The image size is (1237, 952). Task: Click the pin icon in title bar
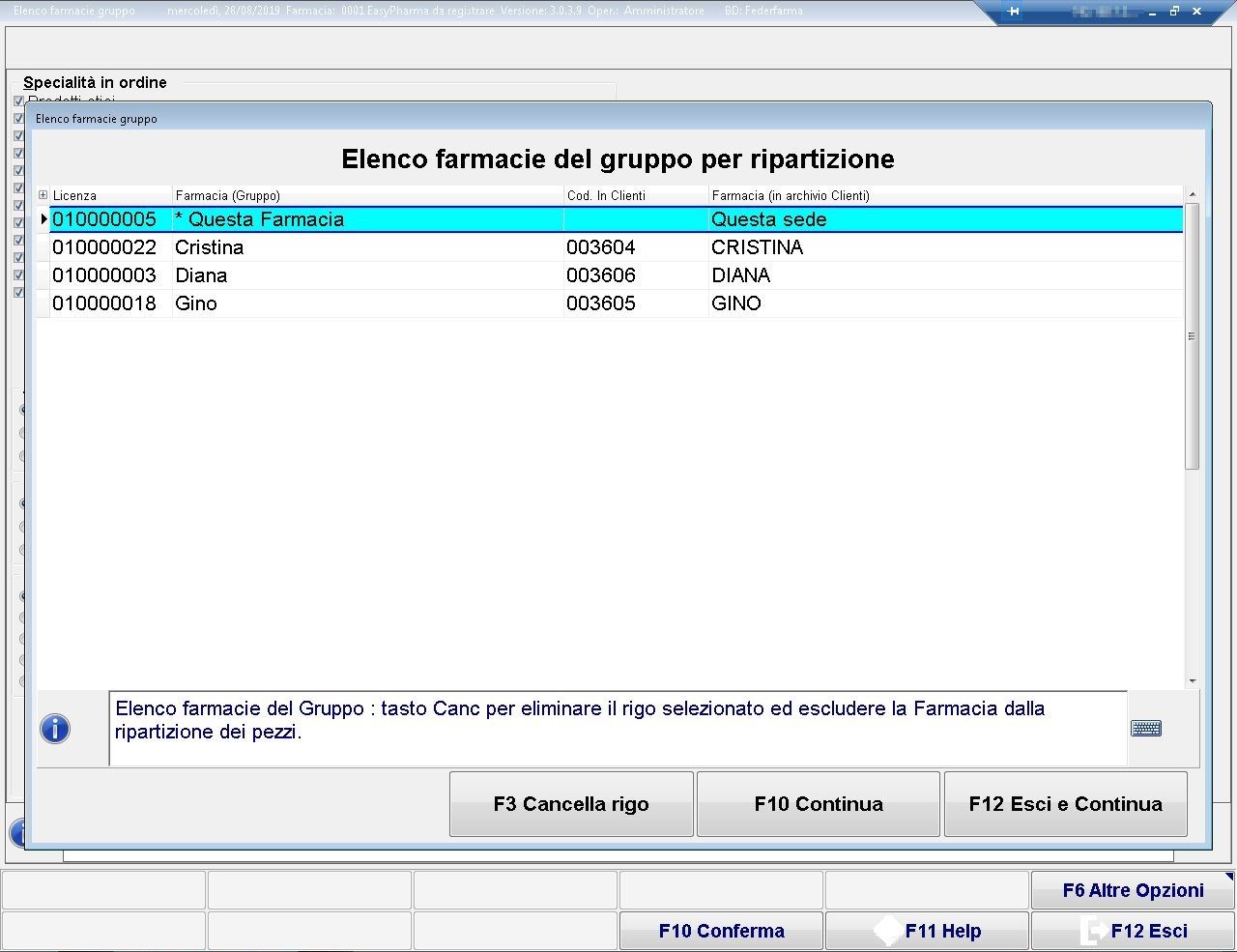pos(1013,12)
